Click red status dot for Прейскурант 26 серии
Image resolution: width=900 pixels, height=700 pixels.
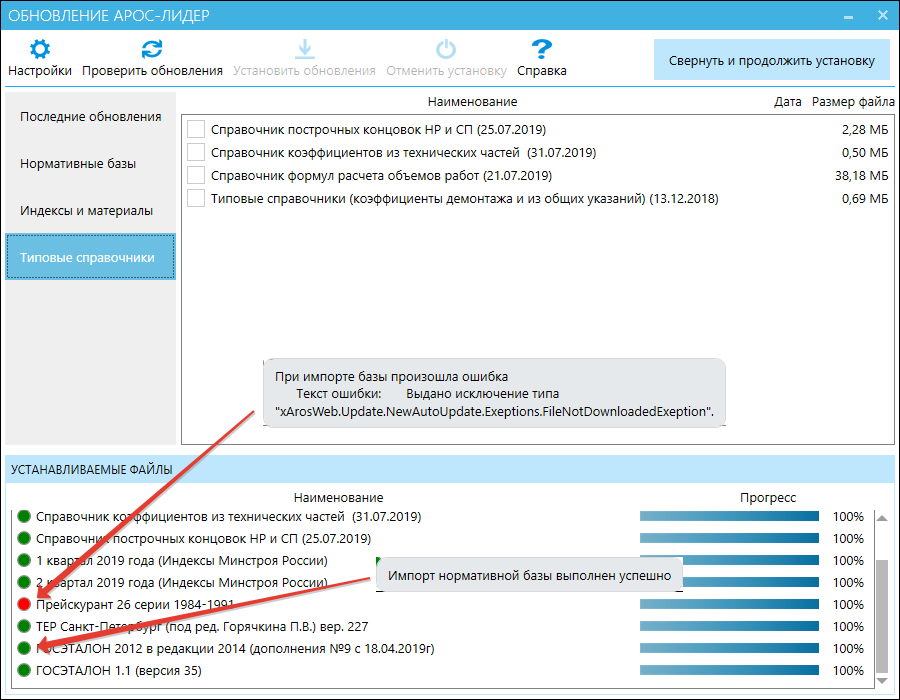pos(24,604)
